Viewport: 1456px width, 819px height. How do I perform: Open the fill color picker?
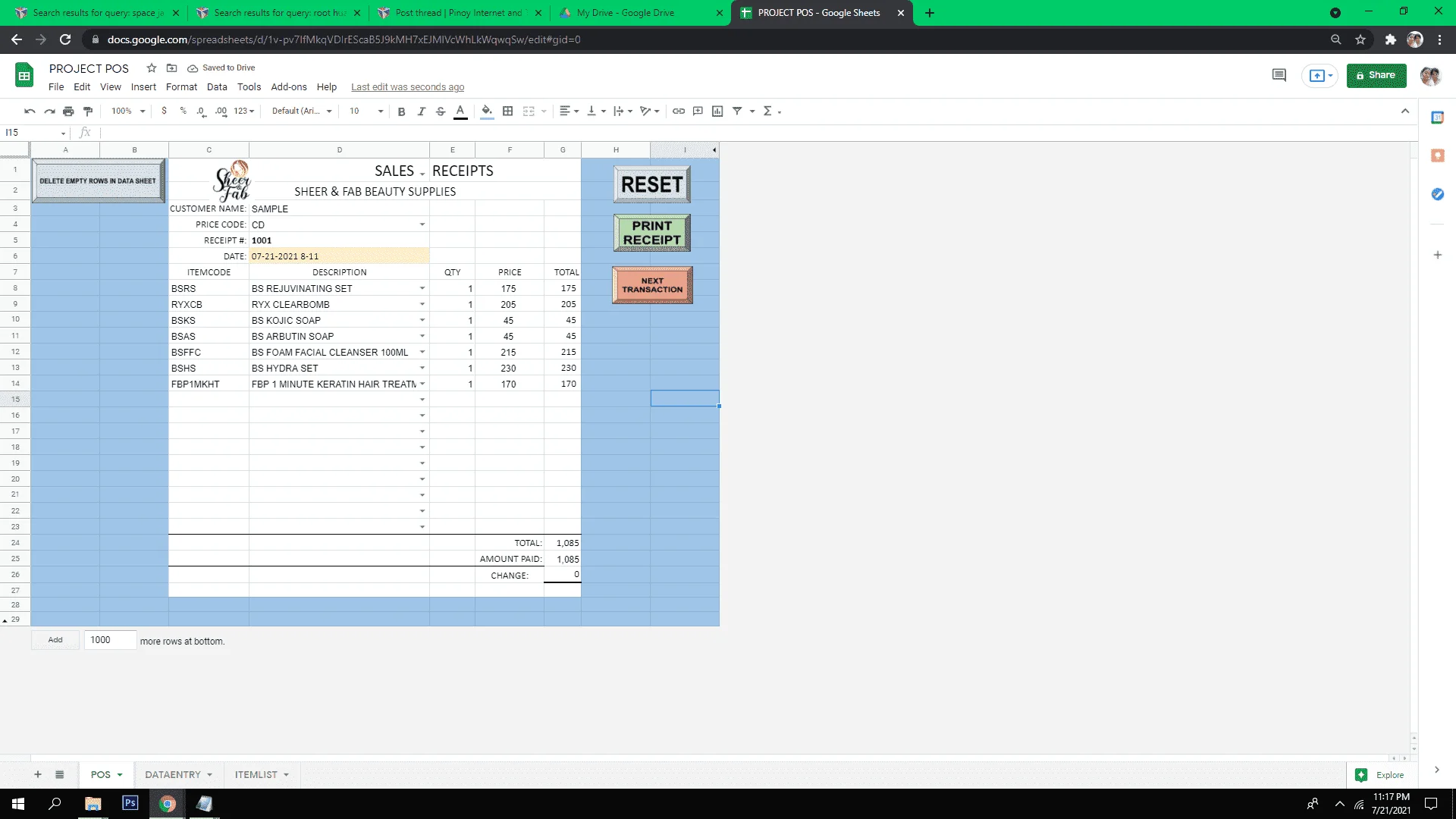tap(487, 111)
